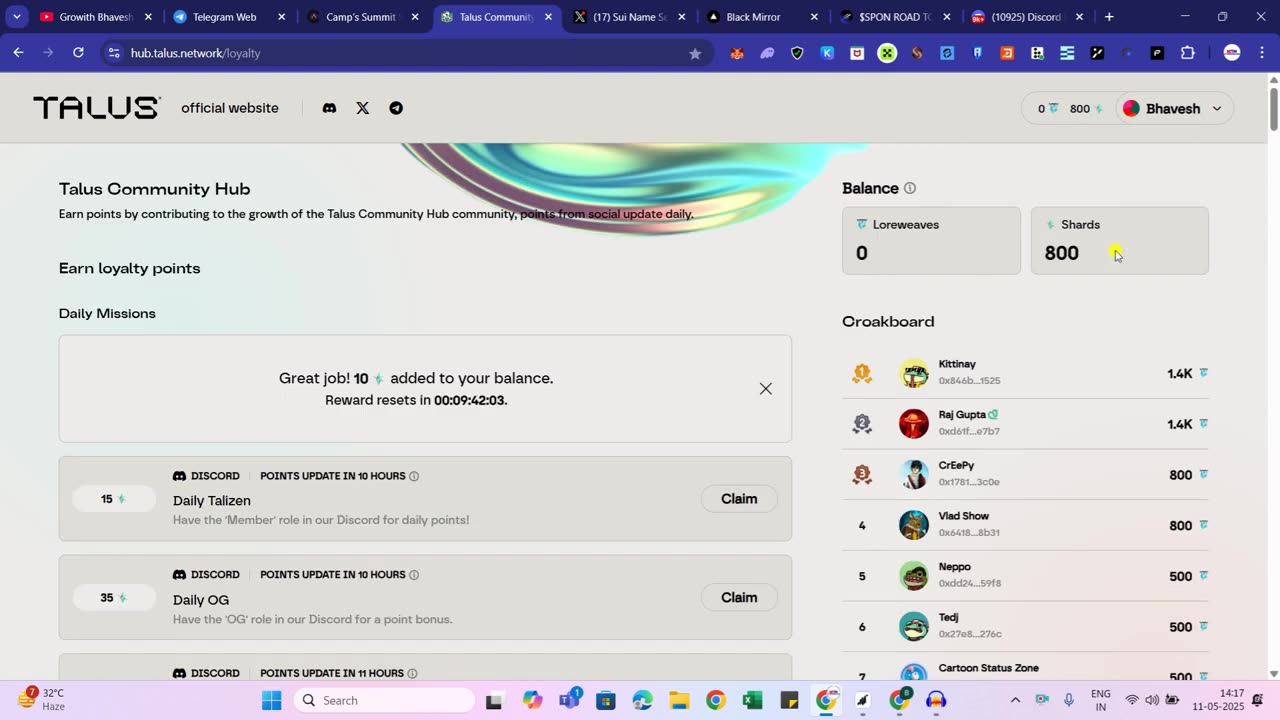Open MetaMask fox extension

click(x=737, y=53)
